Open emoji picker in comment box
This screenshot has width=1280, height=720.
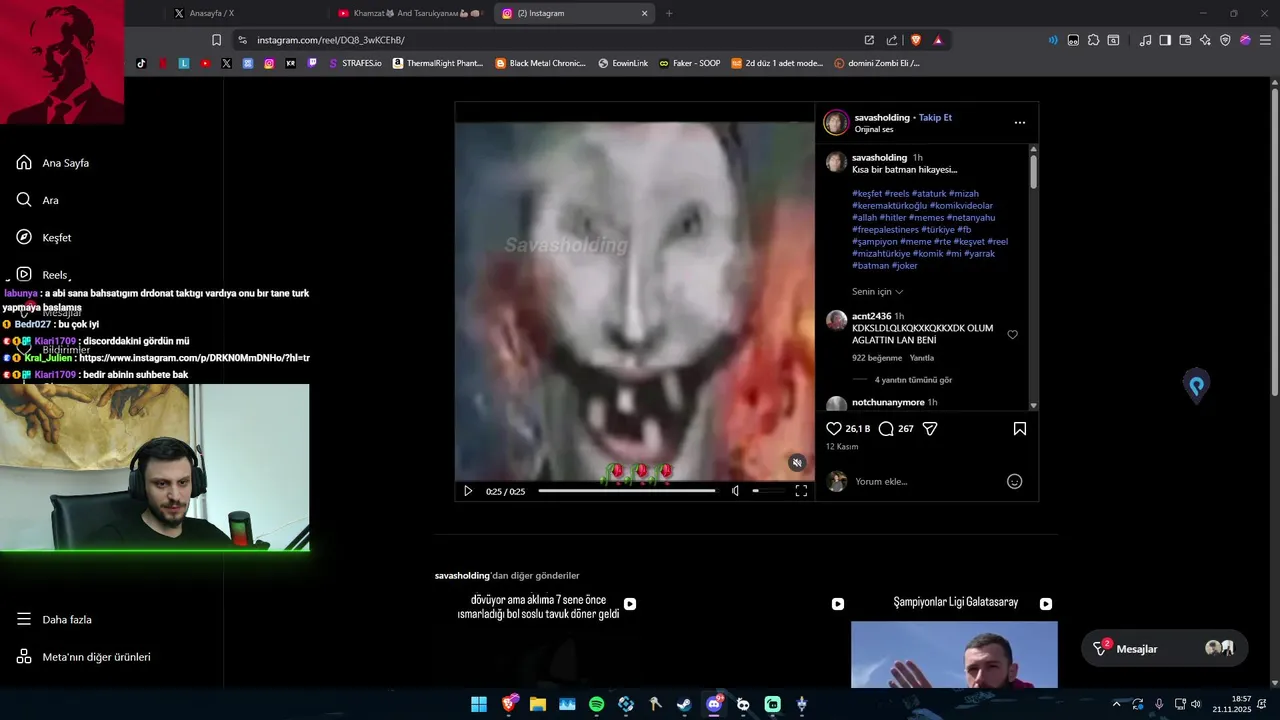[x=1014, y=482]
